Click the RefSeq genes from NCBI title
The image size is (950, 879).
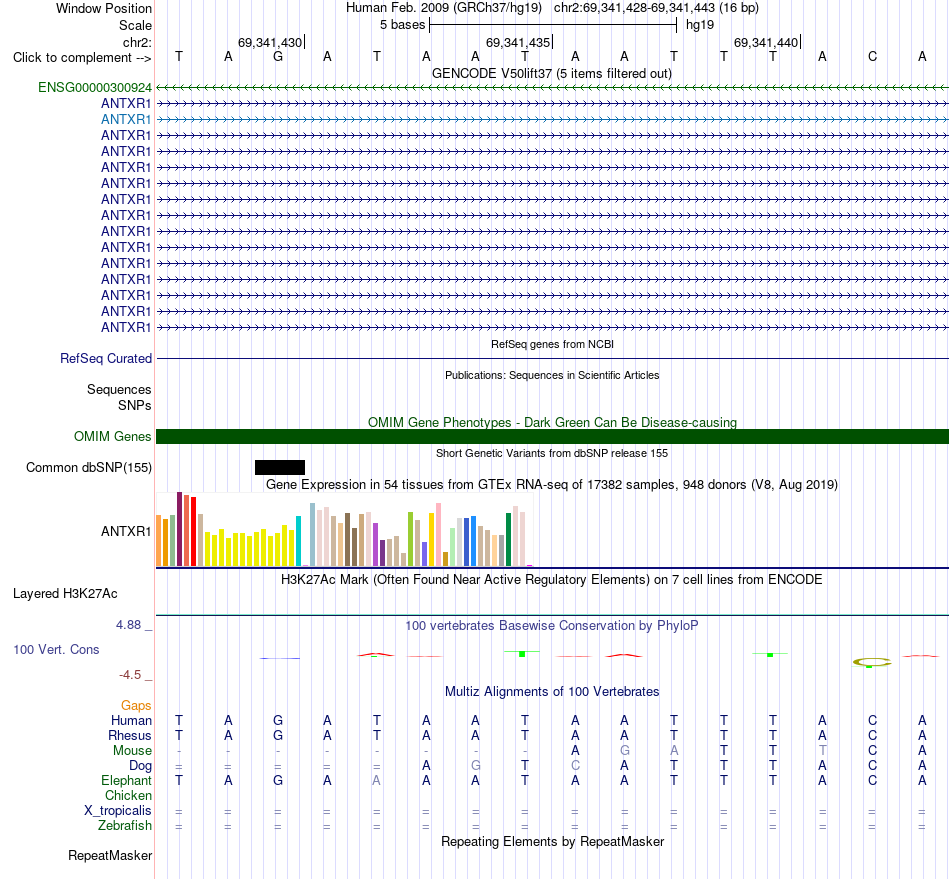(x=552, y=344)
